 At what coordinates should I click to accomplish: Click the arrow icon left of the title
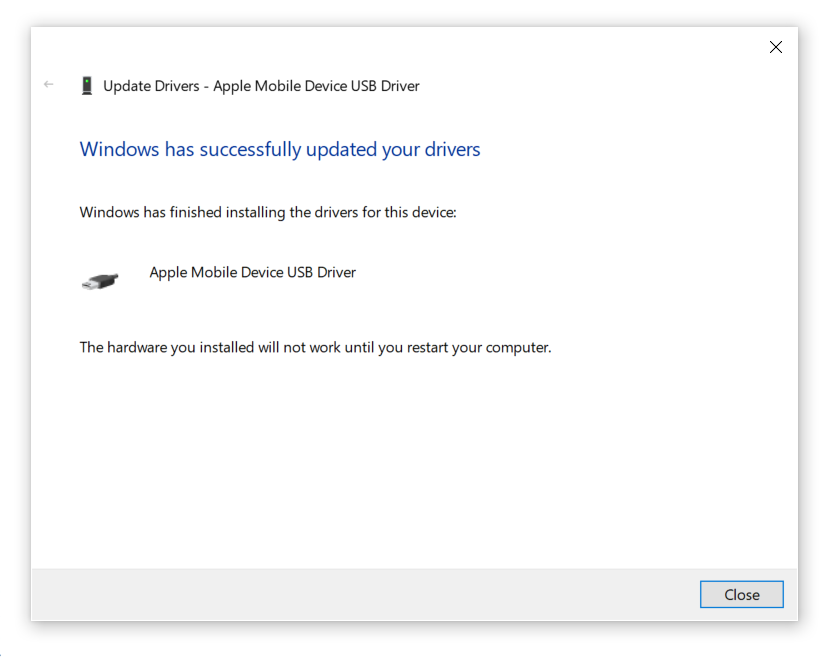point(48,85)
